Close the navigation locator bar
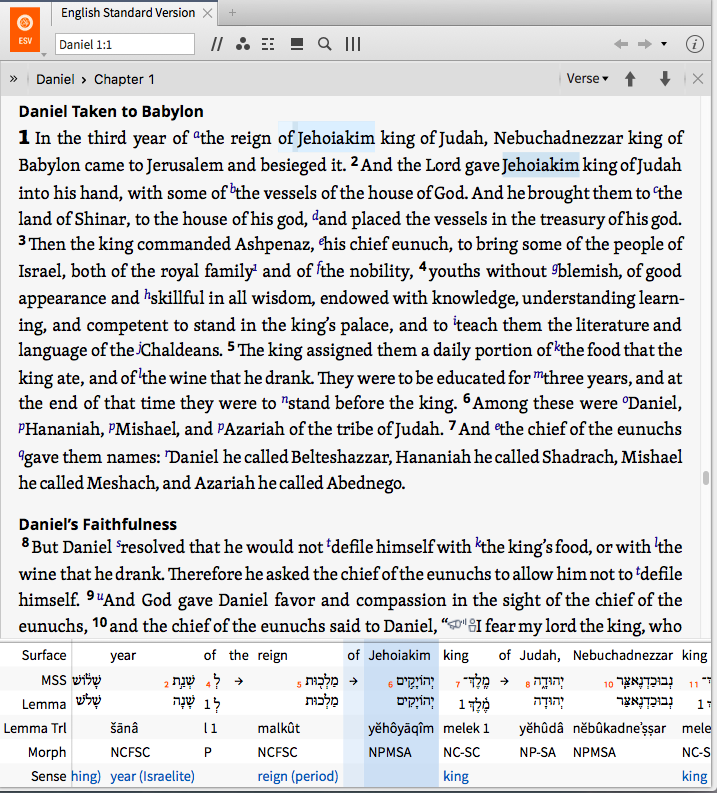 pyautogui.click(x=698, y=79)
